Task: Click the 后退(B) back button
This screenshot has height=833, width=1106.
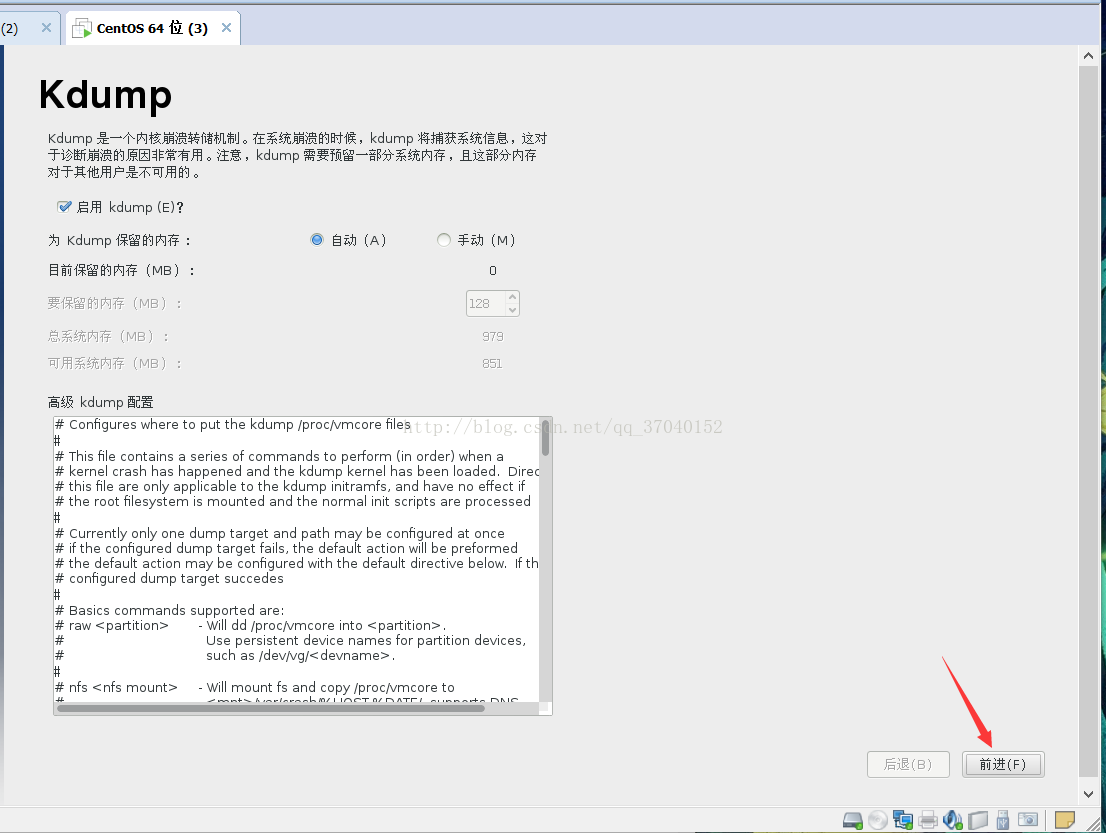Action: point(908,765)
